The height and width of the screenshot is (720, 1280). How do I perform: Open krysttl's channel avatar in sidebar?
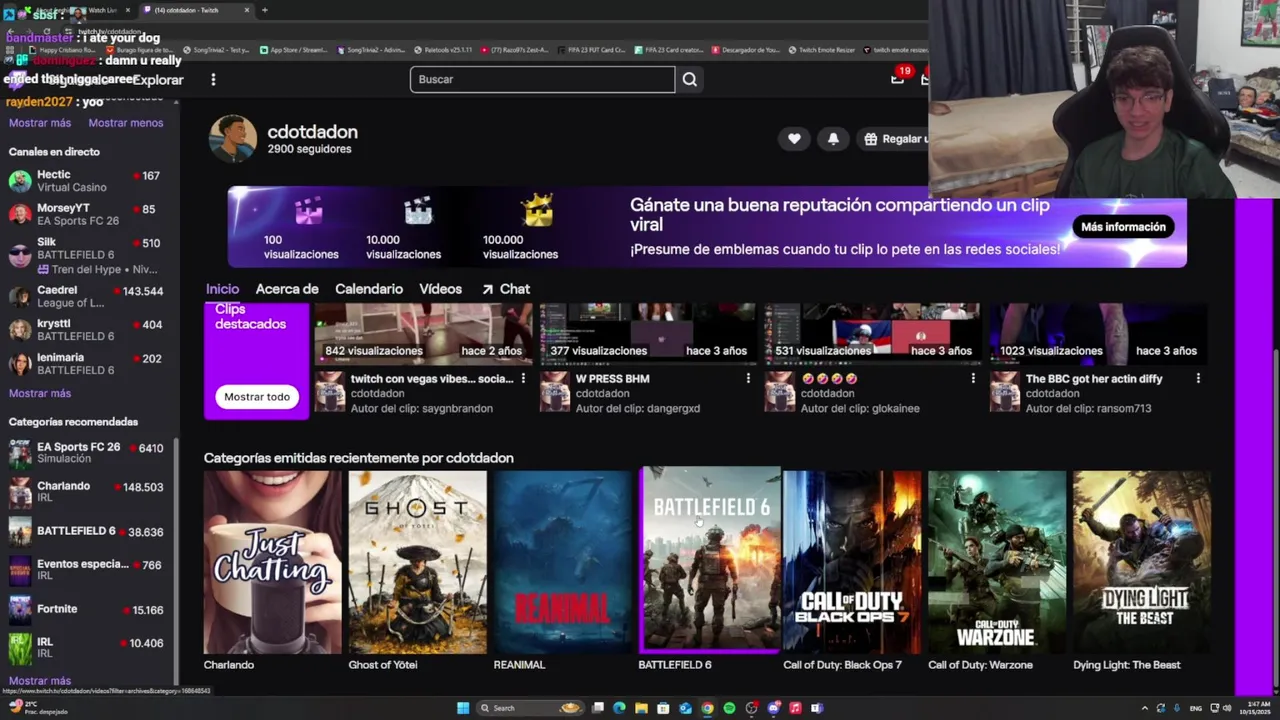20,330
